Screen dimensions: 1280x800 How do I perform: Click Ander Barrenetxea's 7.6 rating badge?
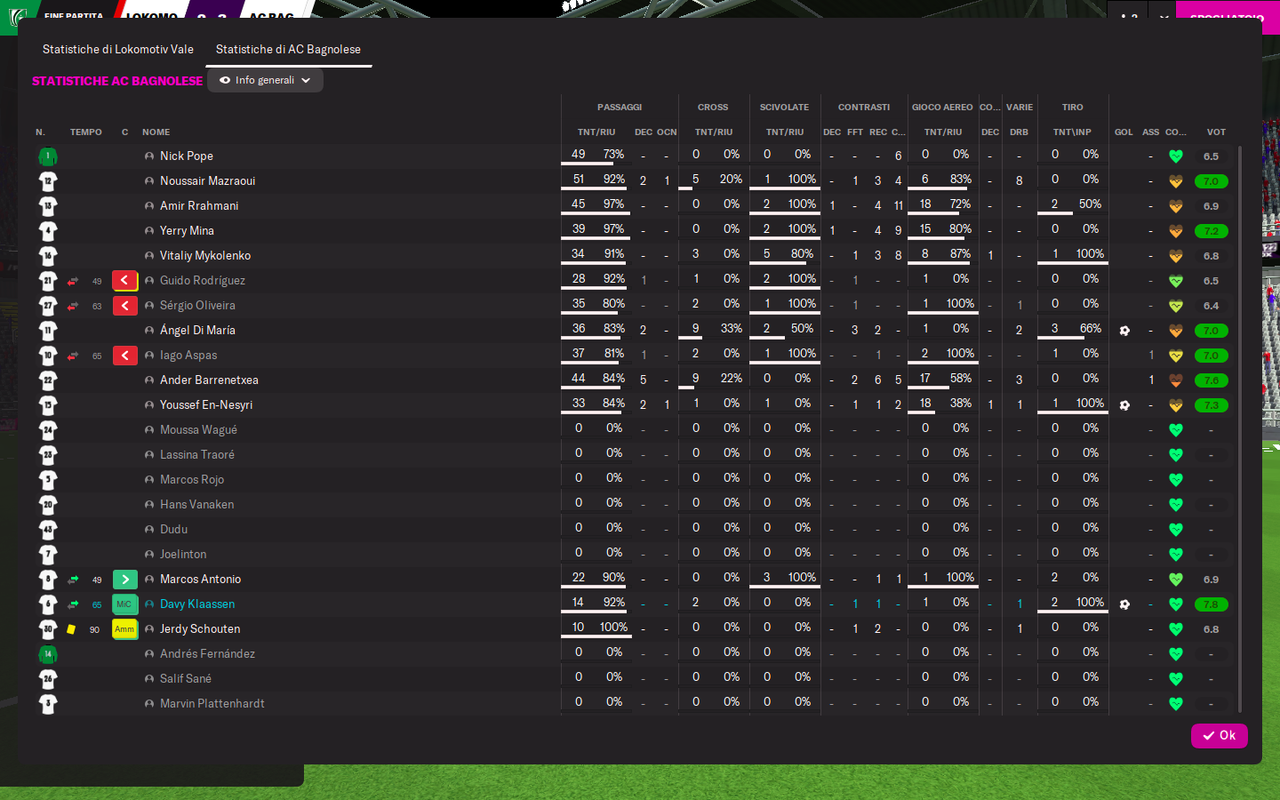tap(1211, 380)
